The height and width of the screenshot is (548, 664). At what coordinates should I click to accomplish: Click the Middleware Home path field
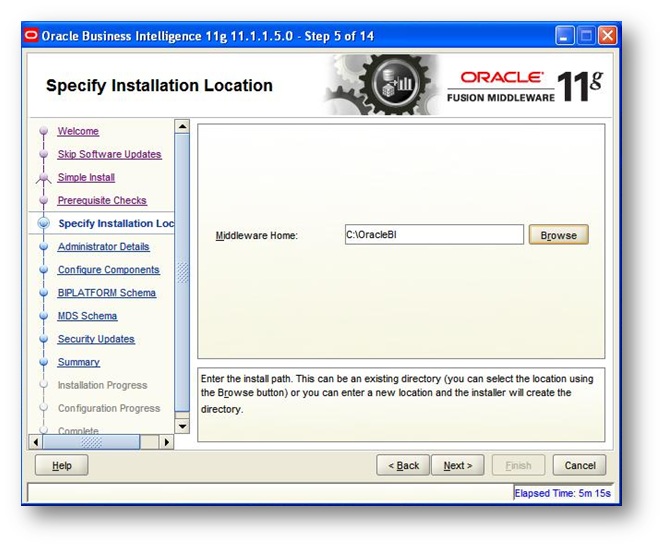[x=434, y=235]
